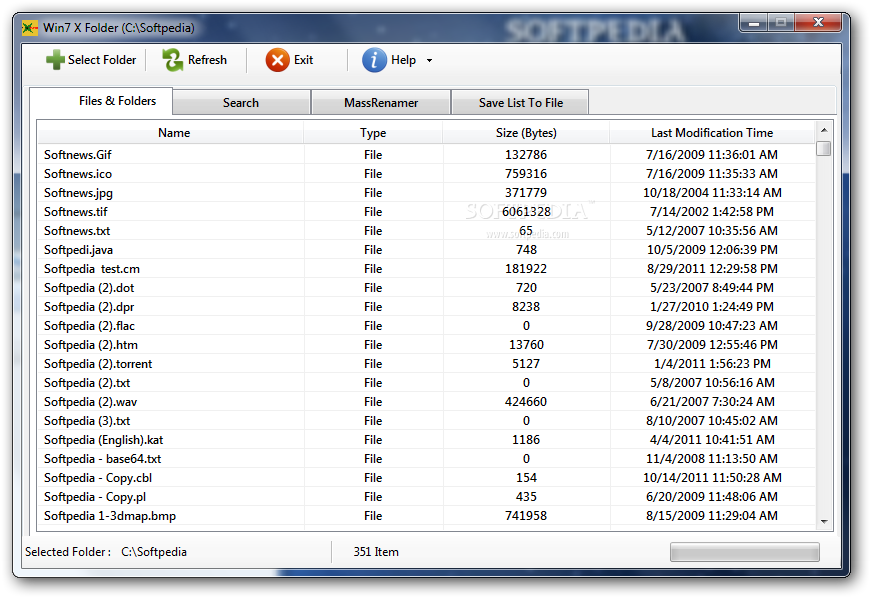Open the Save List To File tab
Screen dimensions: 871x598
[x=520, y=103]
